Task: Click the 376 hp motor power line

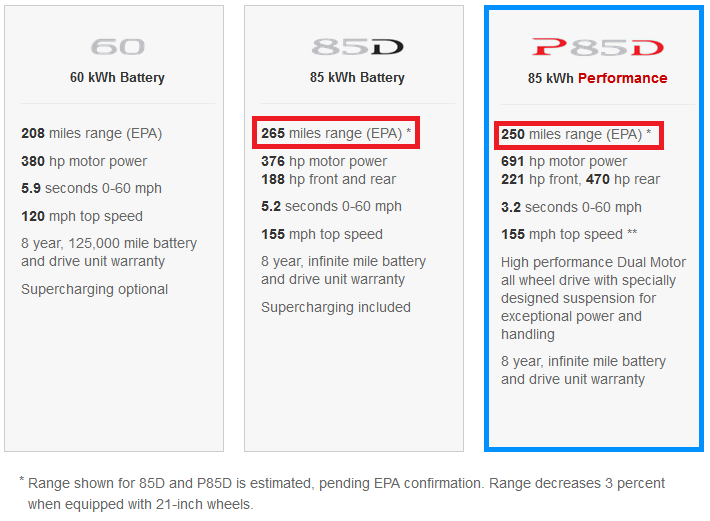Action: point(324,161)
